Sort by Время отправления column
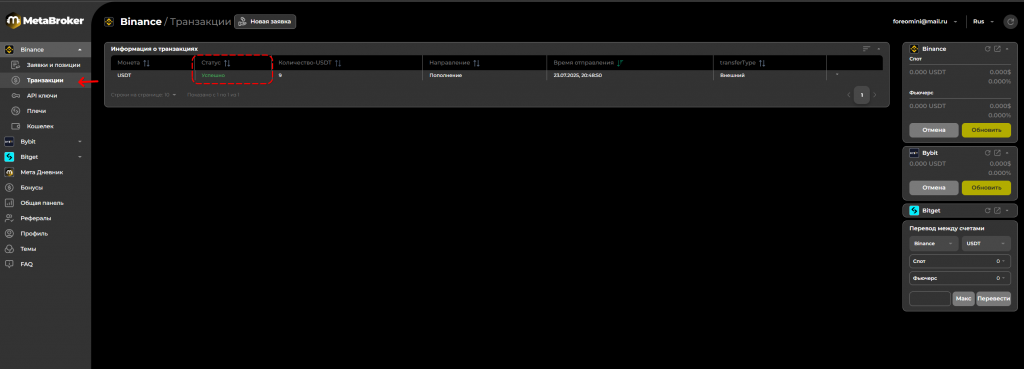1024x369 pixels. coord(620,63)
